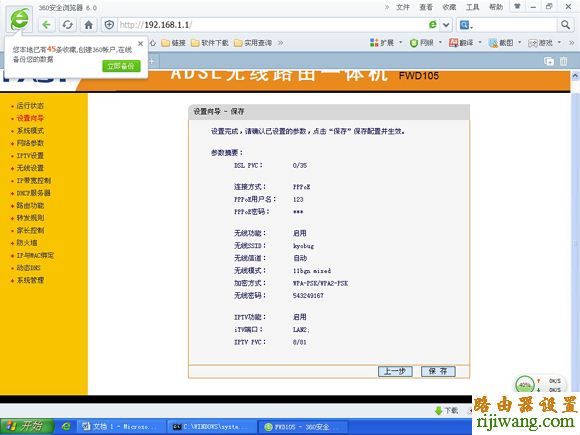Open the 实用查询 bookmarks folder
This screenshot has height=435, width=580.
(x=253, y=43)
